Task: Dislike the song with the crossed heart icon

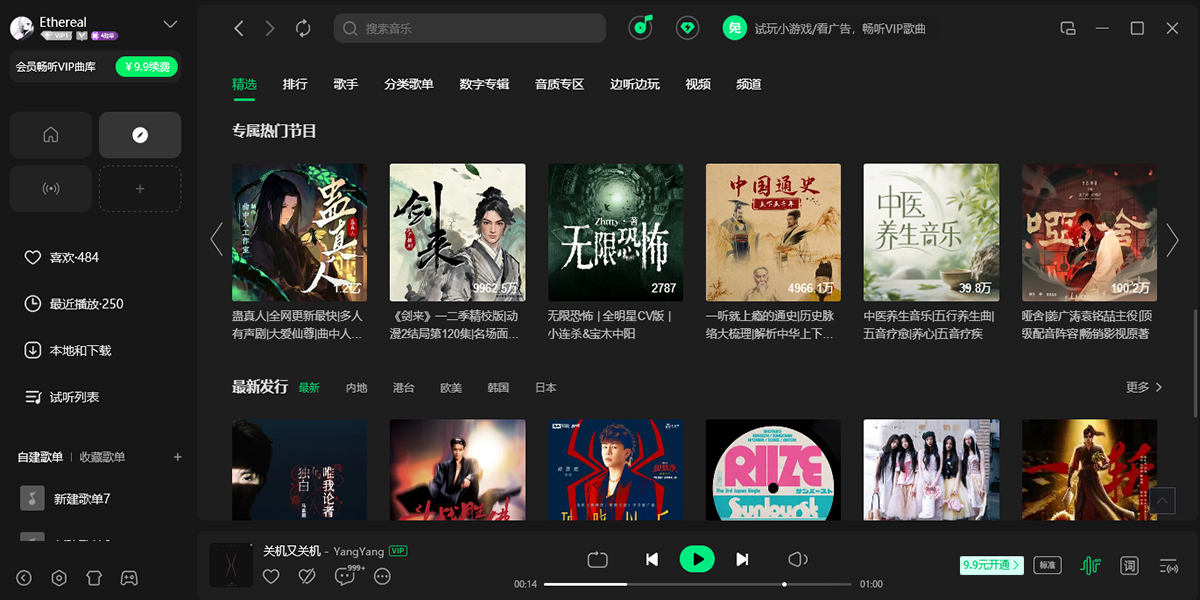Action: (x=307, y=576)
